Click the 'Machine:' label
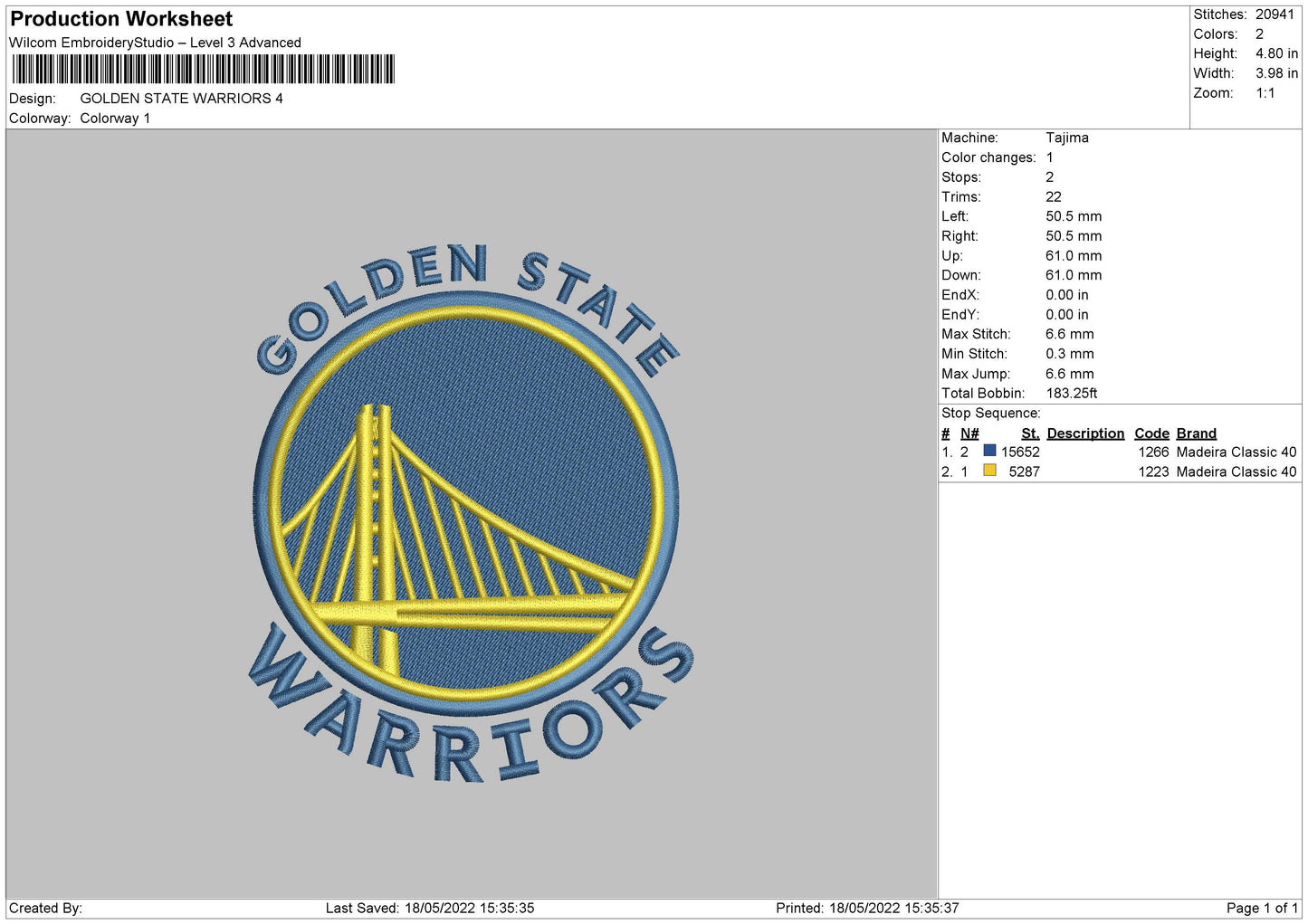The height and width of the screenshot is (924, 1308). click(969, 138)
